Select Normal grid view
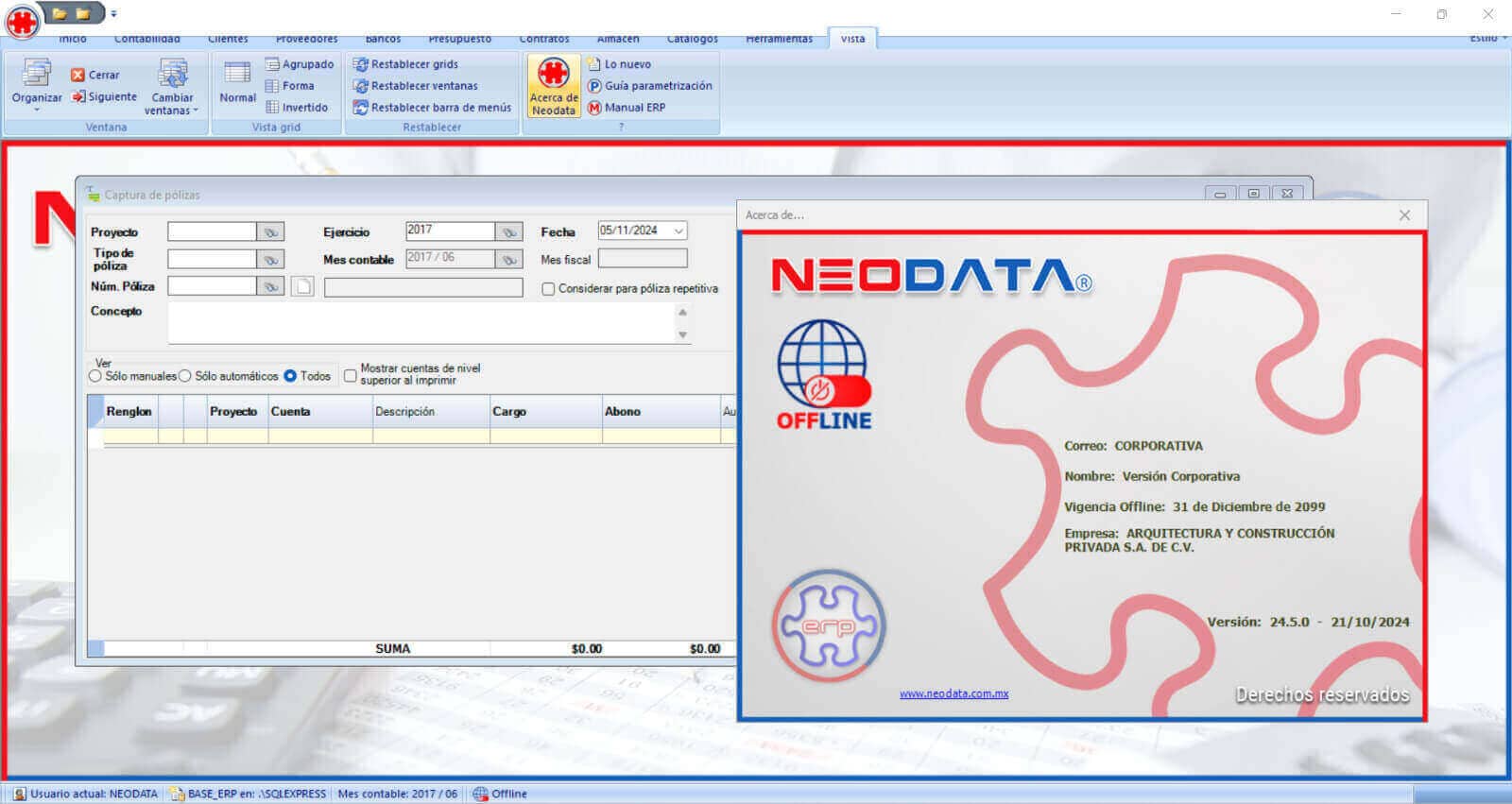This screenshot has width=1512, height=804. 237,81
